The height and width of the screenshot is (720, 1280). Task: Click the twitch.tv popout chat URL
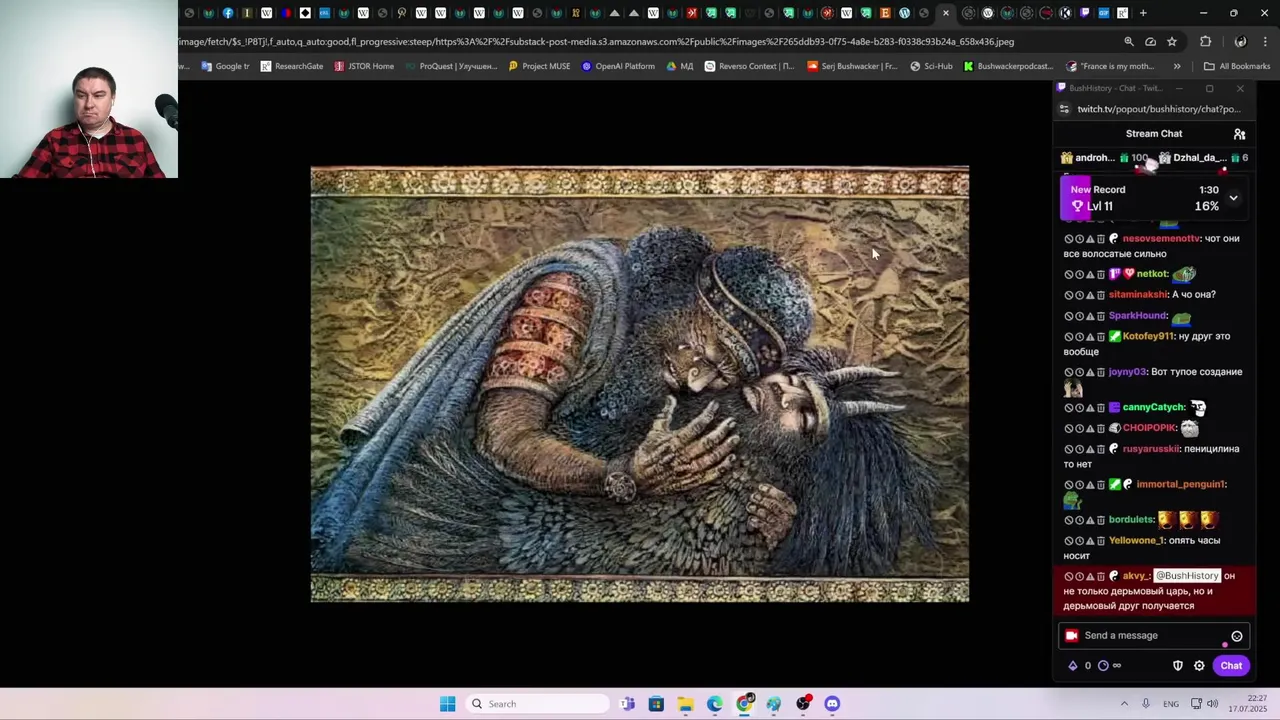[x=1158, y=109]
